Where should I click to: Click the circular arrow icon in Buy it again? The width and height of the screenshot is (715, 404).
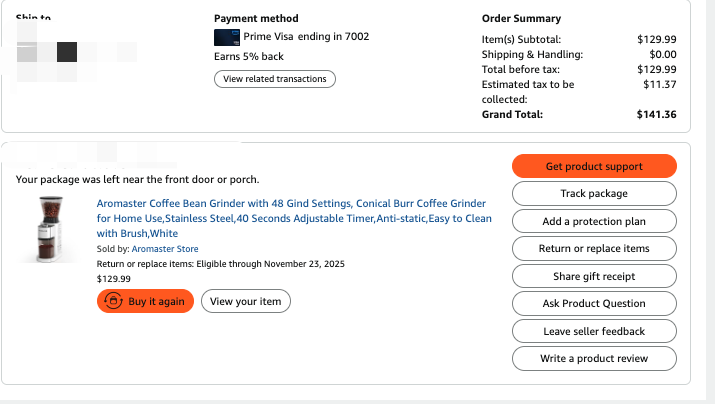pos(113,301)
